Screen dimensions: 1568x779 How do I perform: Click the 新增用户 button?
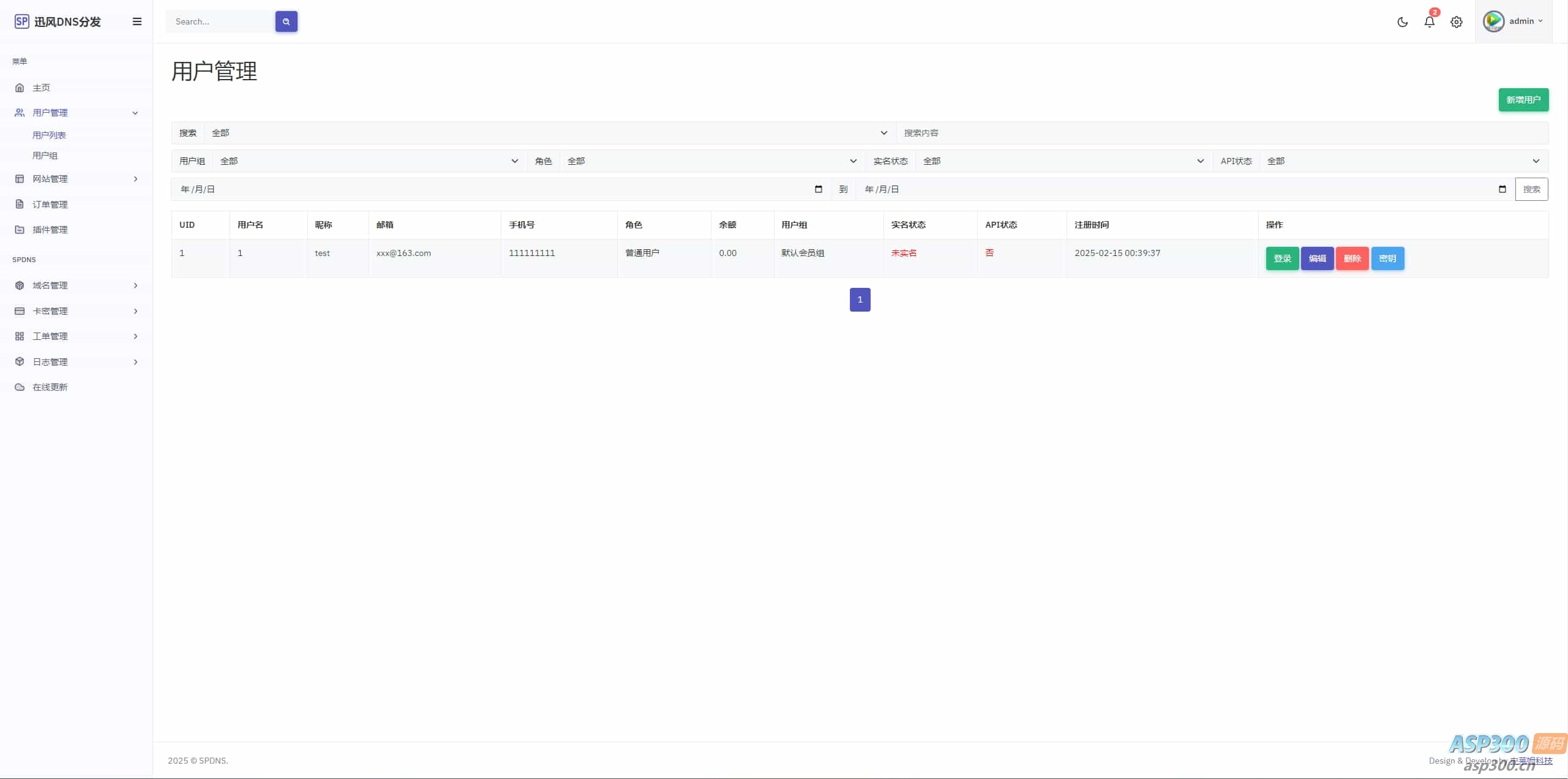point(1523,100)
